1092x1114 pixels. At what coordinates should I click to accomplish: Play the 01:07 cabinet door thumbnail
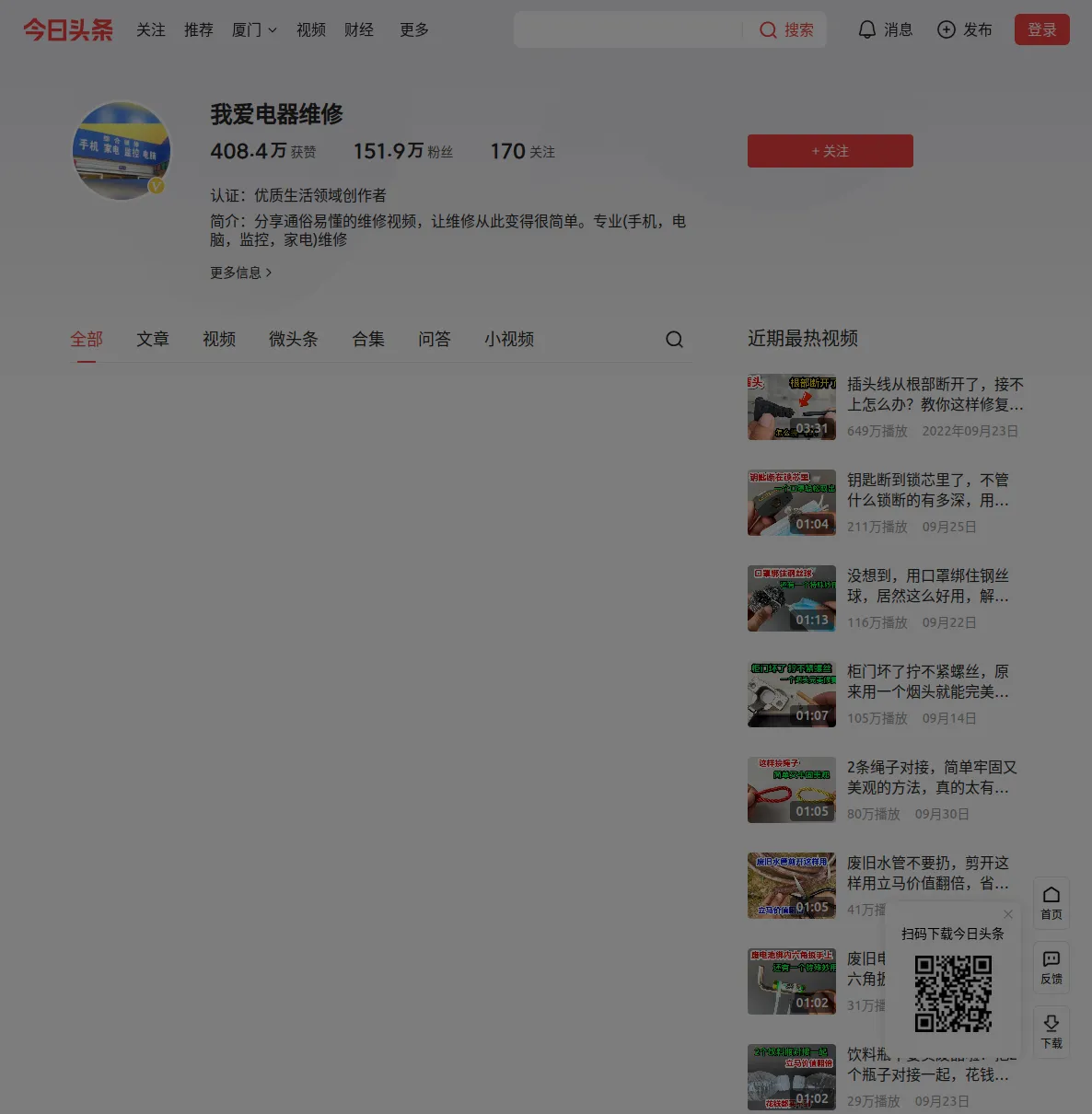pyautogui.click(x=792, y=694)
